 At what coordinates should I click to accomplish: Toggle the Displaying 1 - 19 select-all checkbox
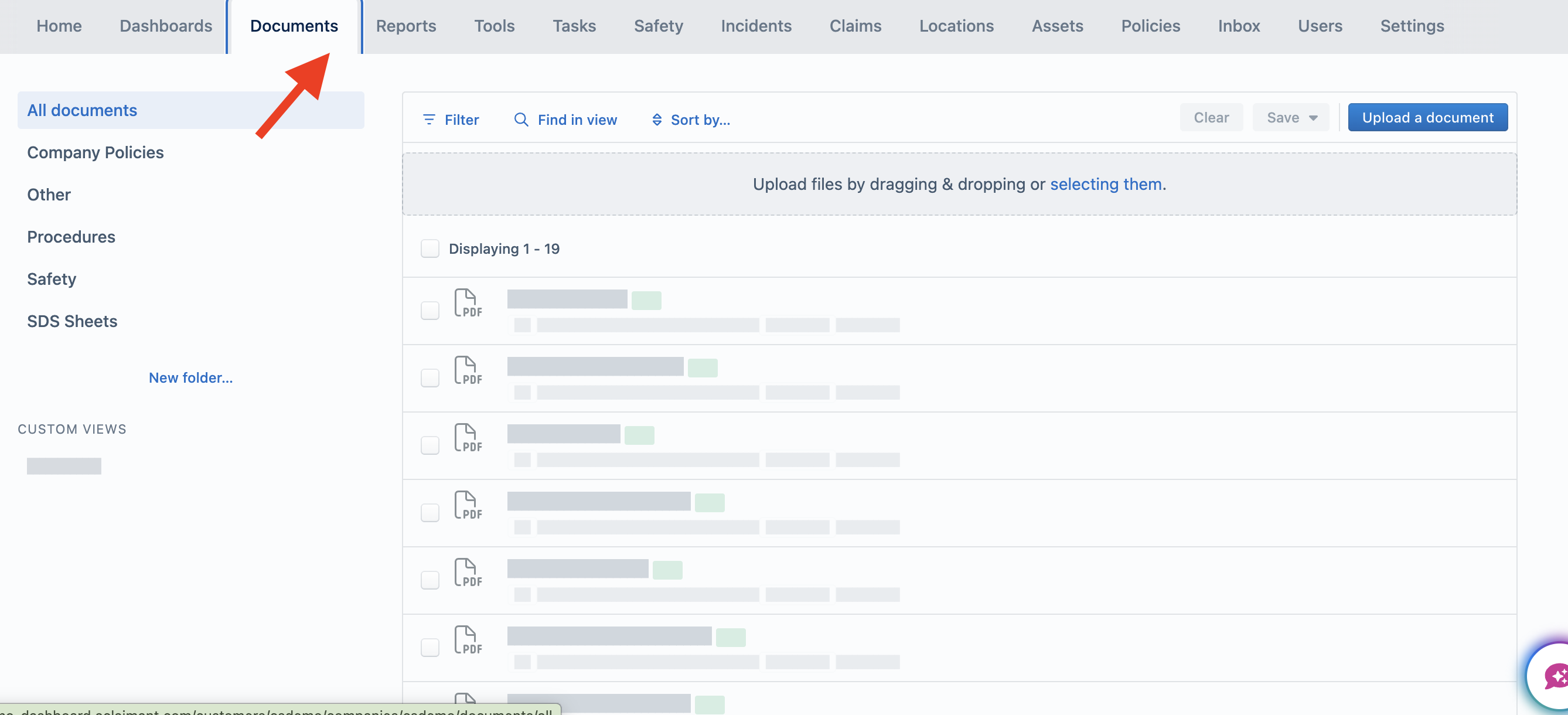[x=430, y=248]
